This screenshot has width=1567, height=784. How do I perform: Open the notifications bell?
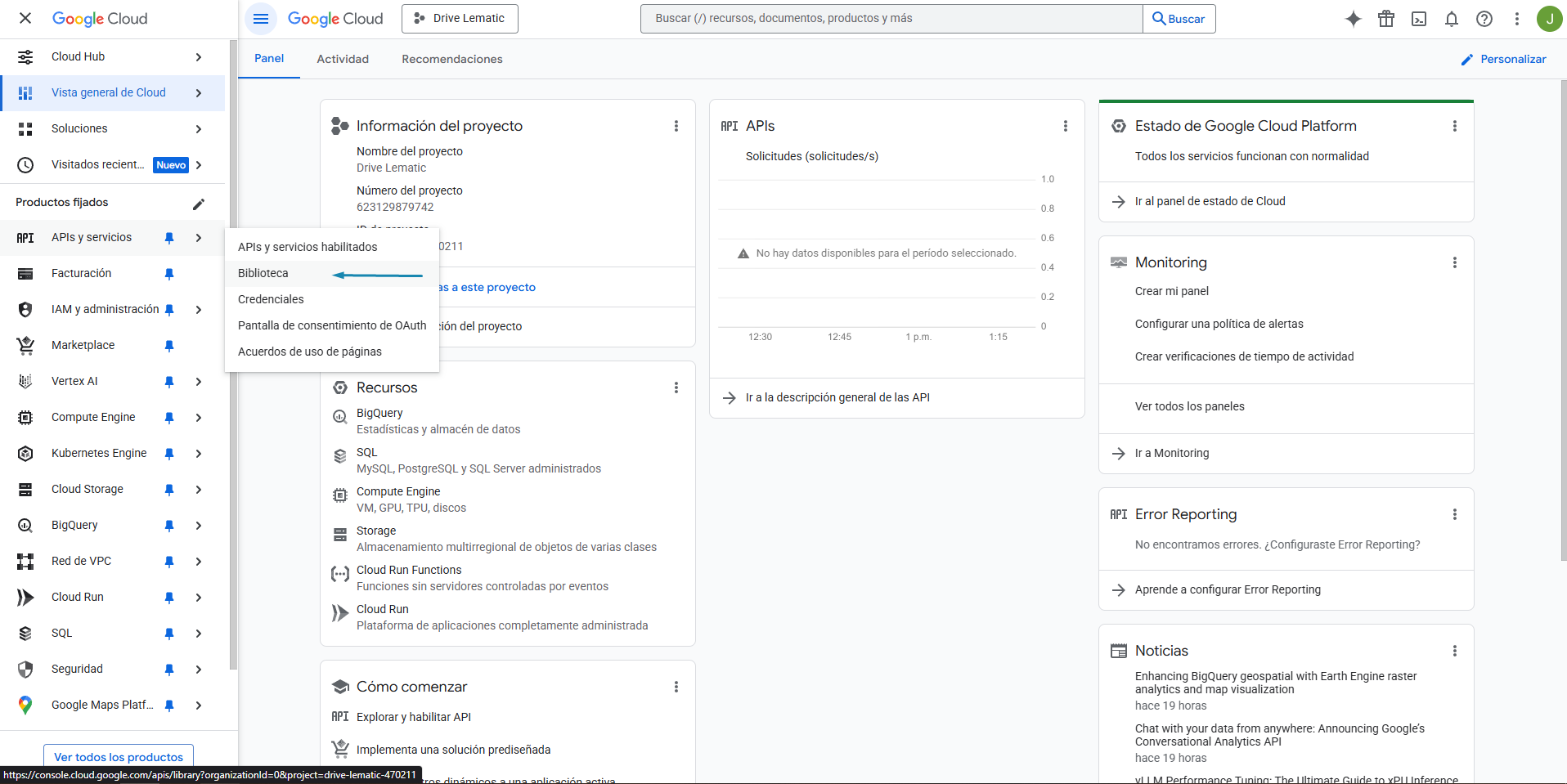[1451, 19]
